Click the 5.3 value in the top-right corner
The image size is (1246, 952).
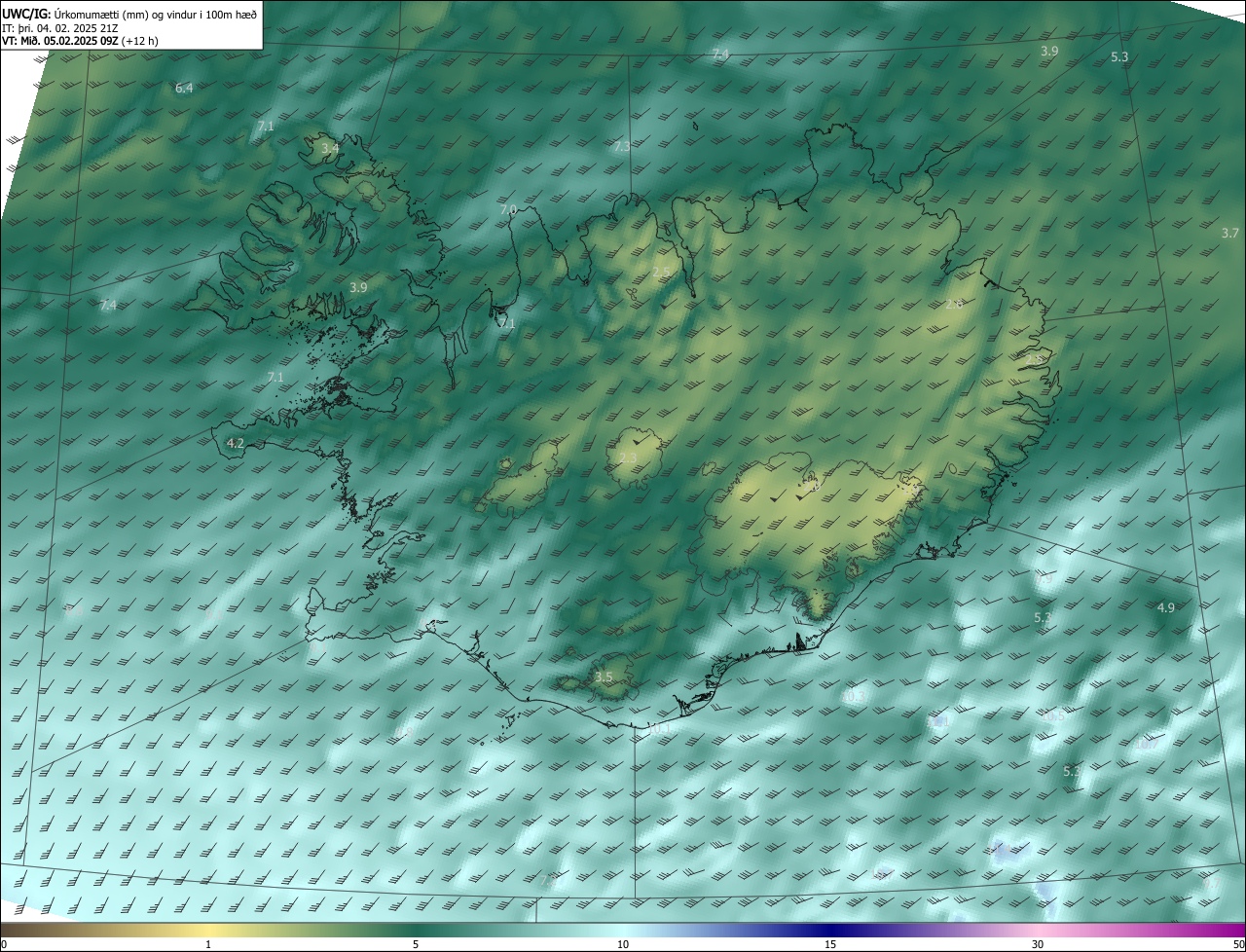(1119, 57)
